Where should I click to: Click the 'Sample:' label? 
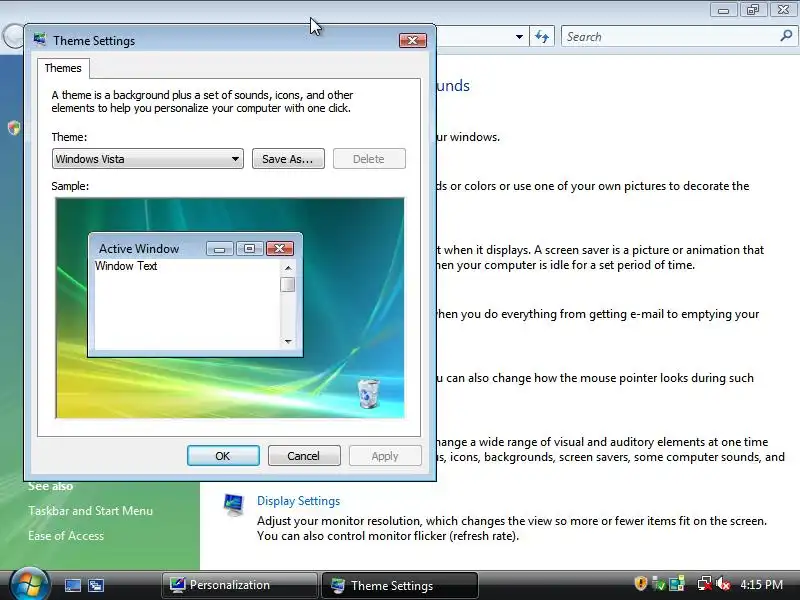[70, 186]
